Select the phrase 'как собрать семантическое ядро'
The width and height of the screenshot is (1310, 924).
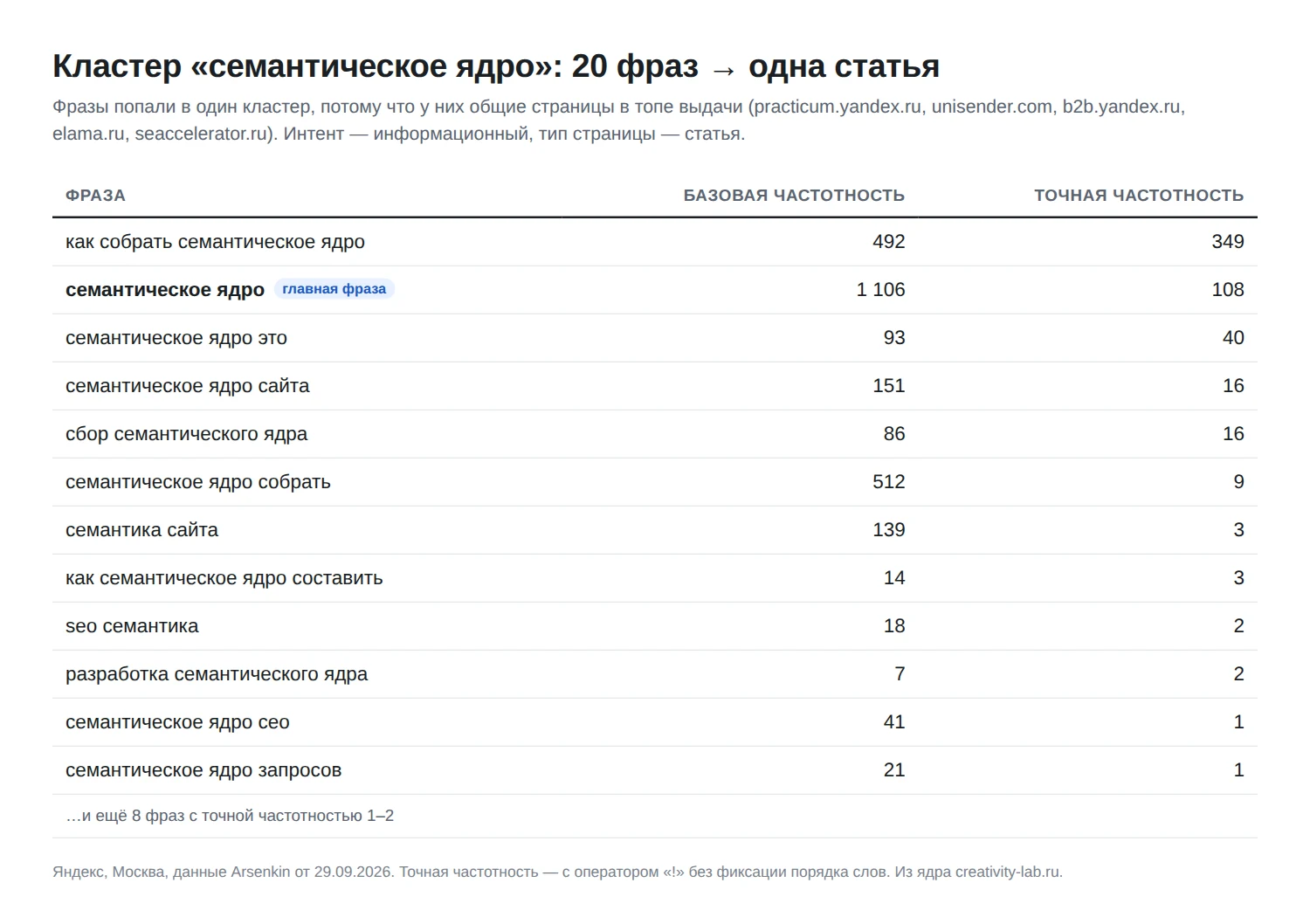215,242
